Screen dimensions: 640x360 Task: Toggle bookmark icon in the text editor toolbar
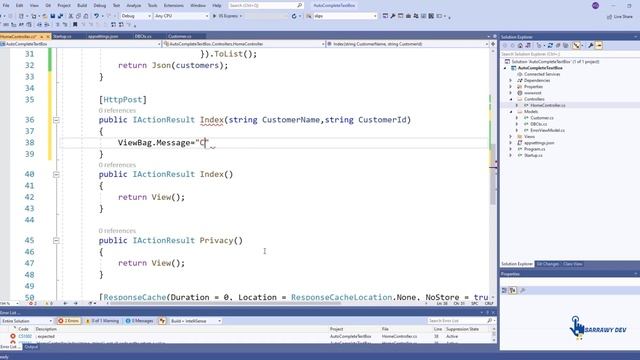(x=75, y=25)
